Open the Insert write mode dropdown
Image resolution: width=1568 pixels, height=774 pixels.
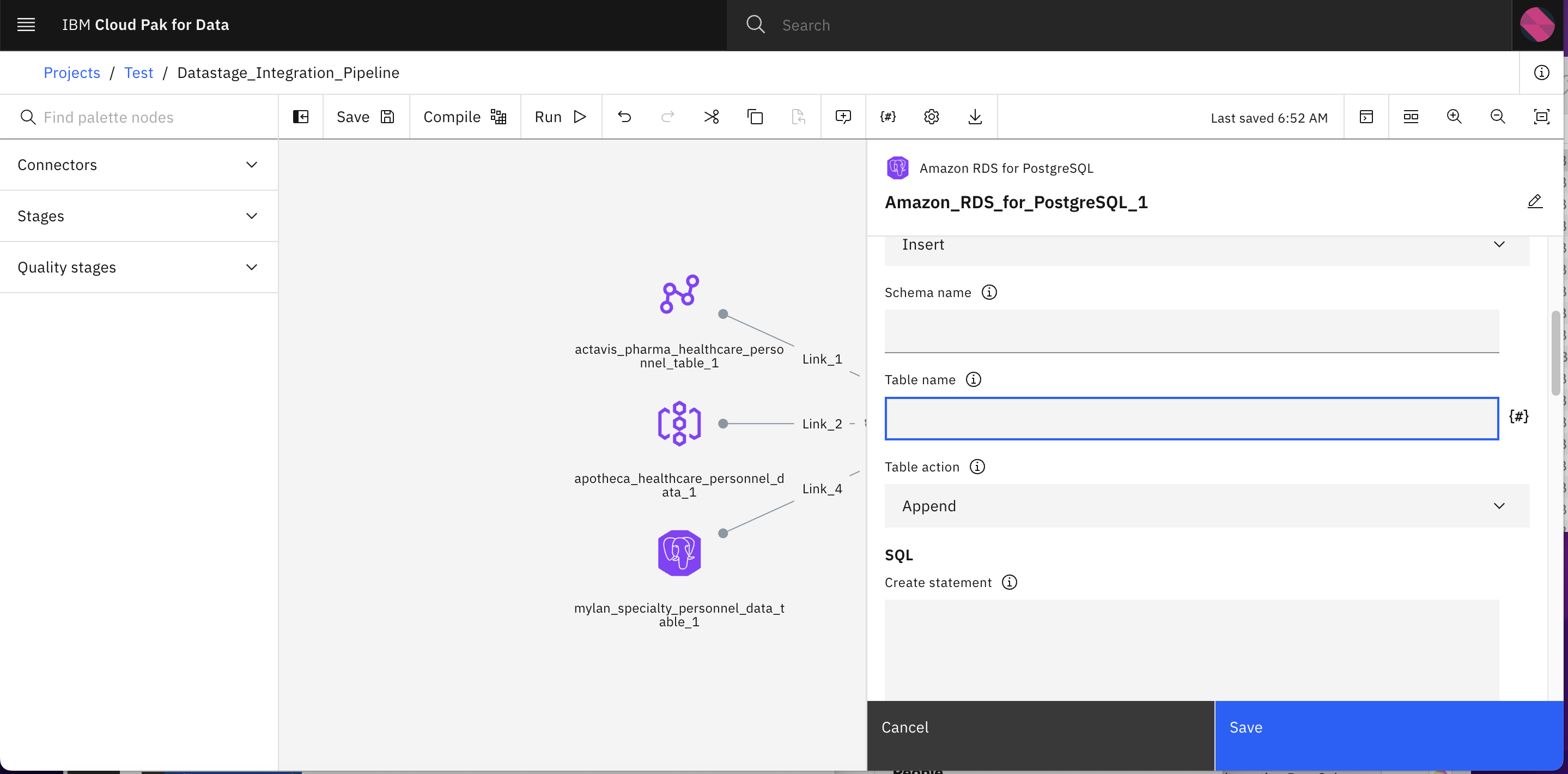[x=1206, y=245]
